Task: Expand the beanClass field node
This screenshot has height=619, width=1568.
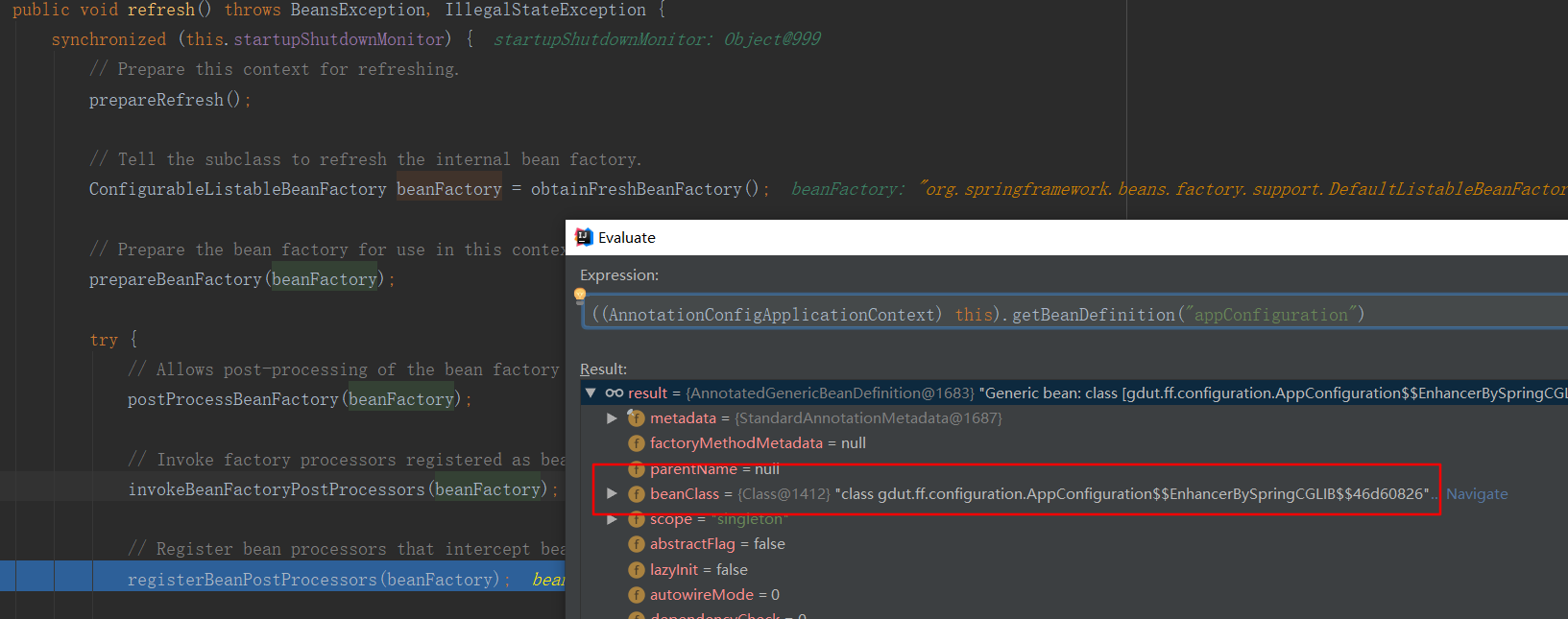Action: pyautogui.click(x=612, y=493)
